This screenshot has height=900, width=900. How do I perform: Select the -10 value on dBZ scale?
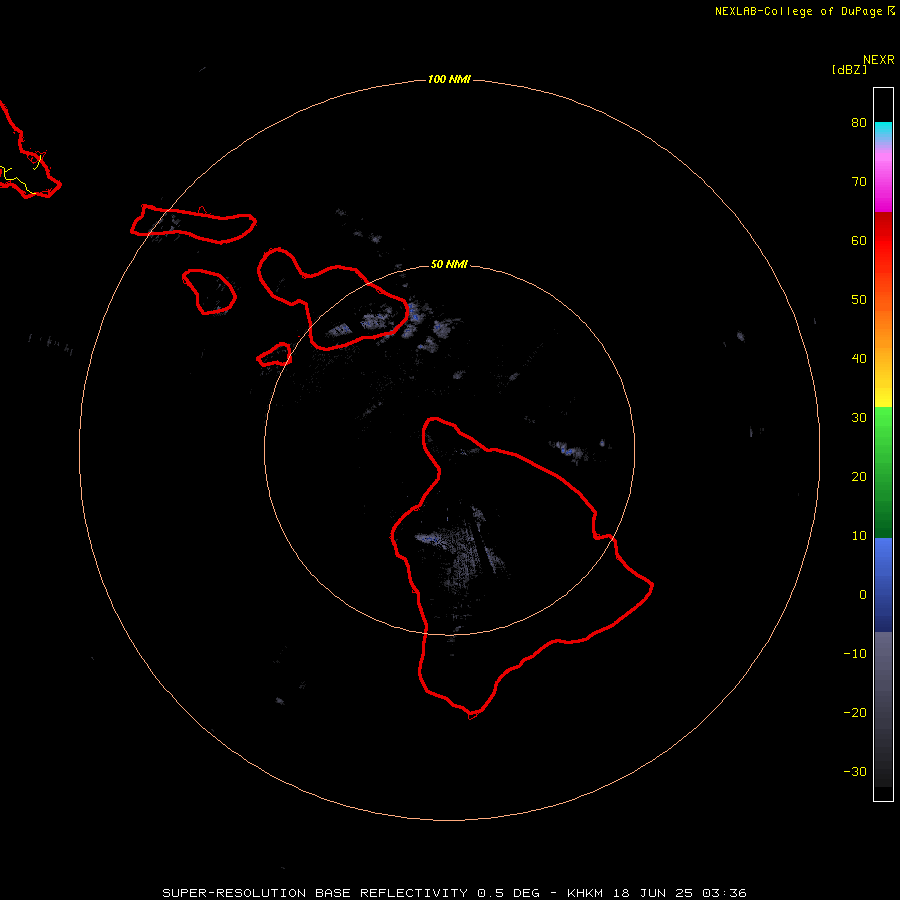[855, 654]
